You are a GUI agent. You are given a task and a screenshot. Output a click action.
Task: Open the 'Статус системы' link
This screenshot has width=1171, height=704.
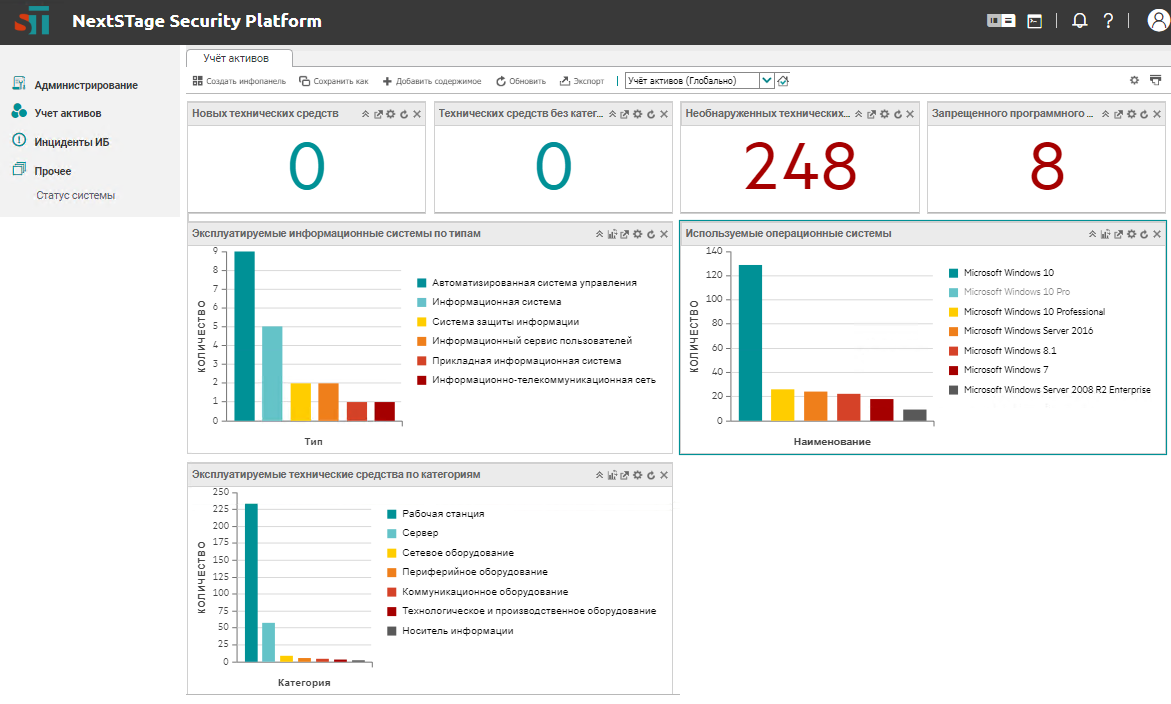[x=76, y=195]
